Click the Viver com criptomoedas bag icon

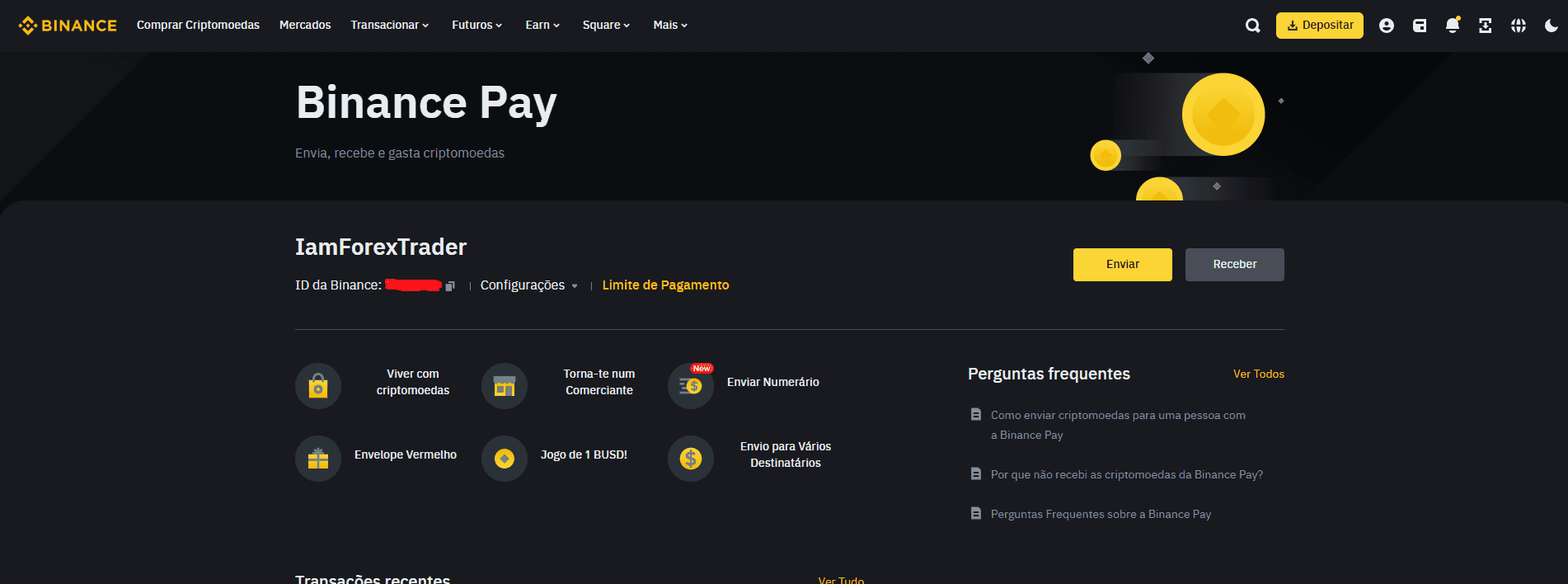click(x=318, y=386)
